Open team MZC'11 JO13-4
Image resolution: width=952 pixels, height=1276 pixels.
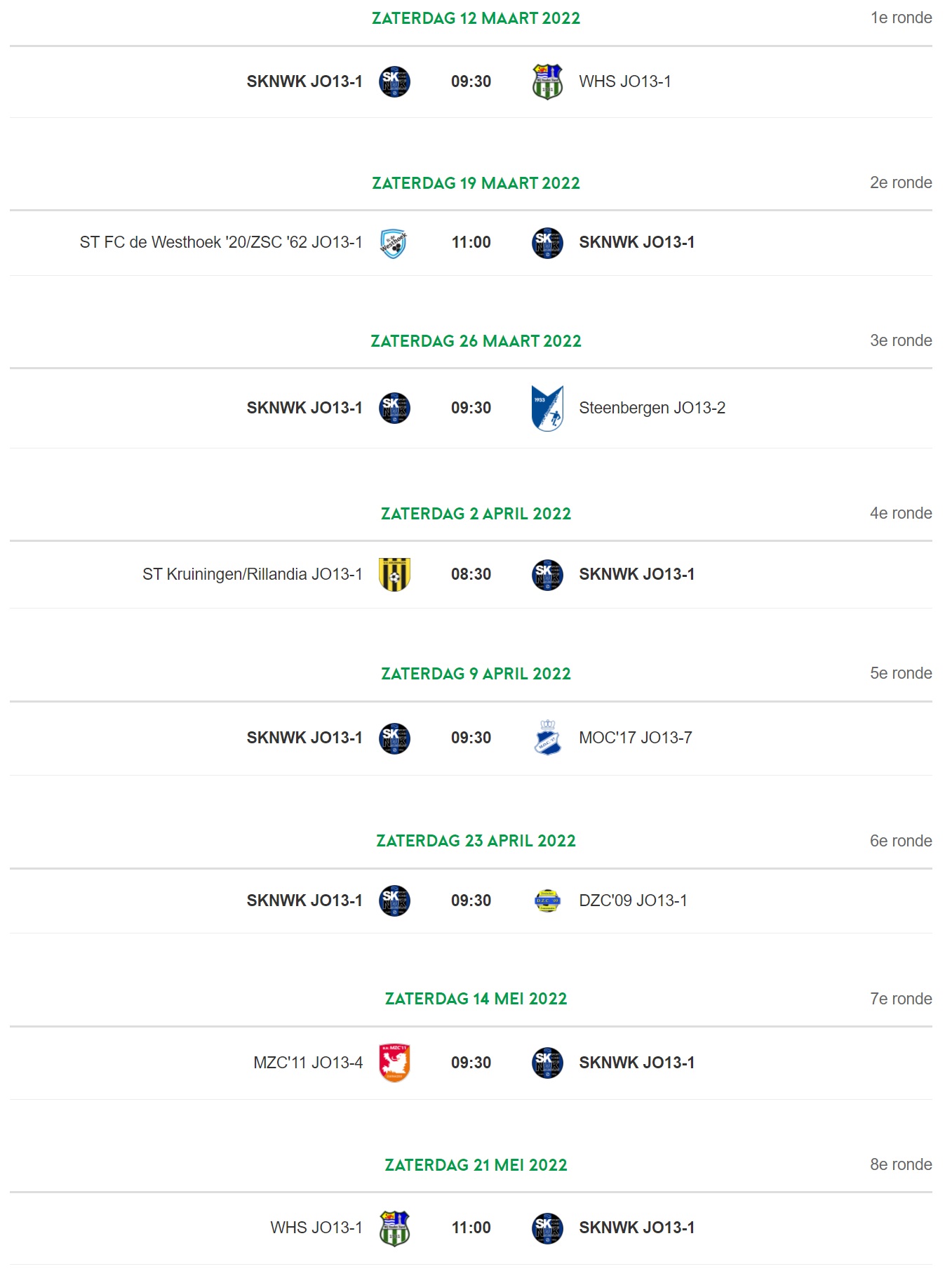[308, 1063]
